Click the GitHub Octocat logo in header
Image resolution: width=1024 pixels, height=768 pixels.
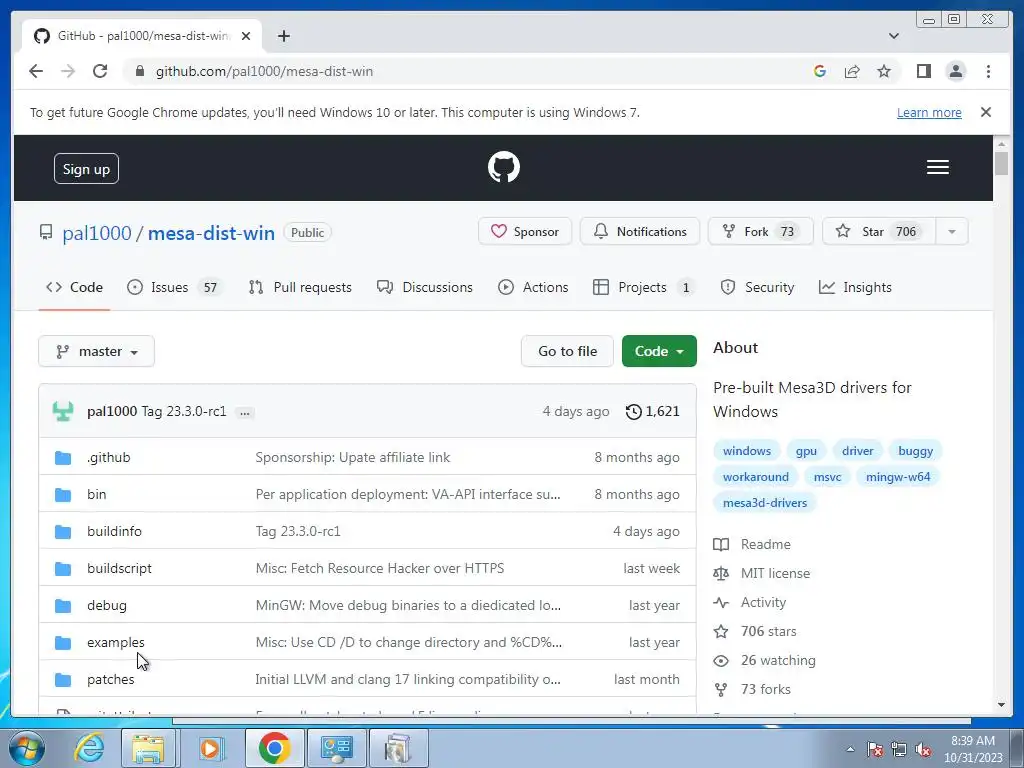click(504, 167)
